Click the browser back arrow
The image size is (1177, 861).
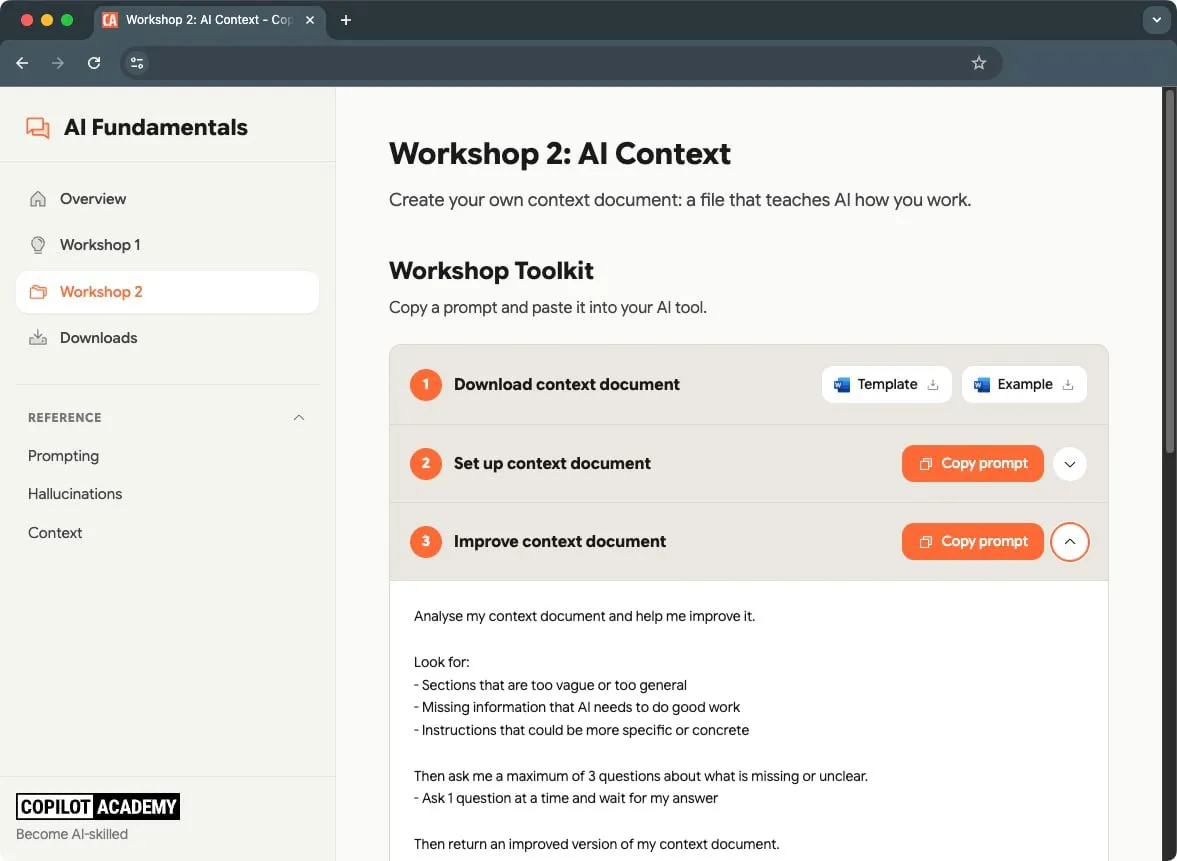pos(22,62)
